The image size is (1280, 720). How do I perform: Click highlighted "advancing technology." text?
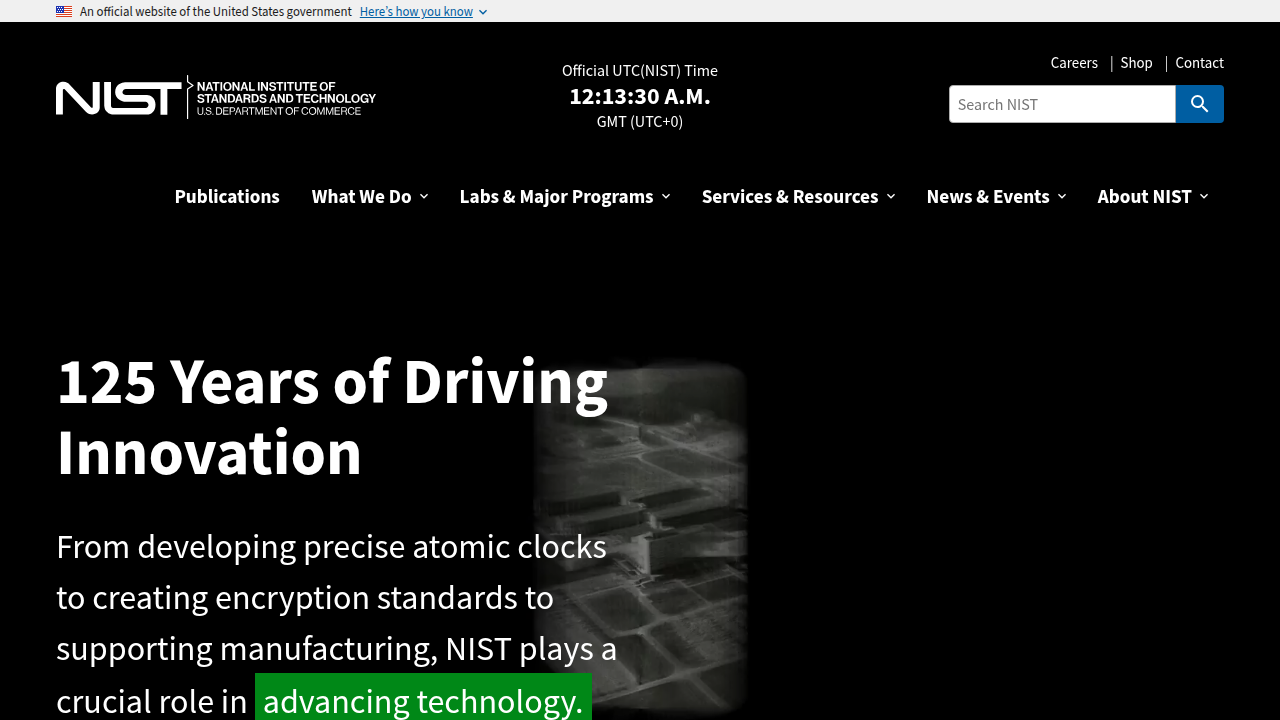423,699
